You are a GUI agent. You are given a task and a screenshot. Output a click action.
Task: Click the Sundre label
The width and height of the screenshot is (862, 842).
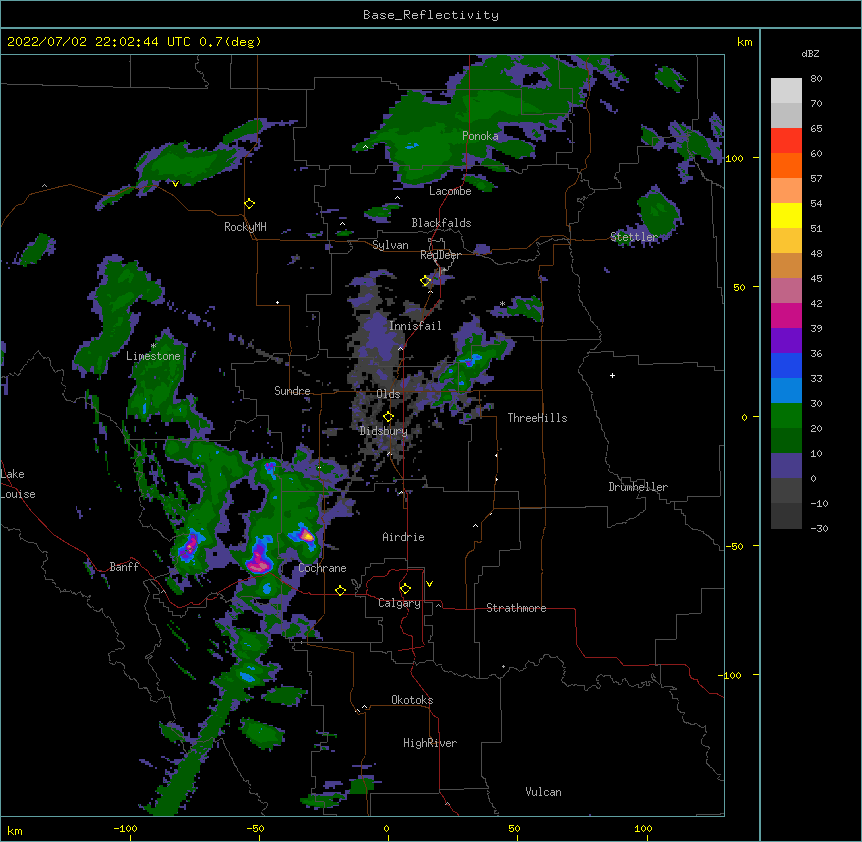coord(292,391)
